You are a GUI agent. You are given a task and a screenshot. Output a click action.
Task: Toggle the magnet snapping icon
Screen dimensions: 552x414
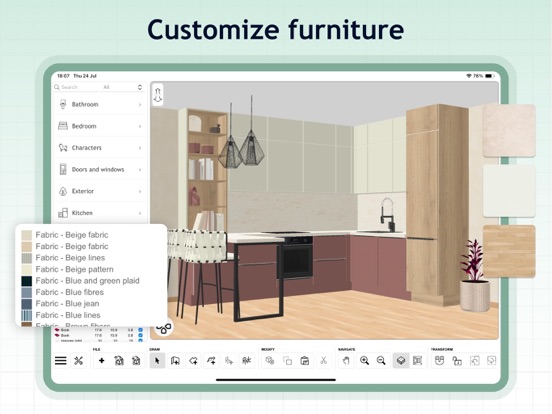coord(439,360)
